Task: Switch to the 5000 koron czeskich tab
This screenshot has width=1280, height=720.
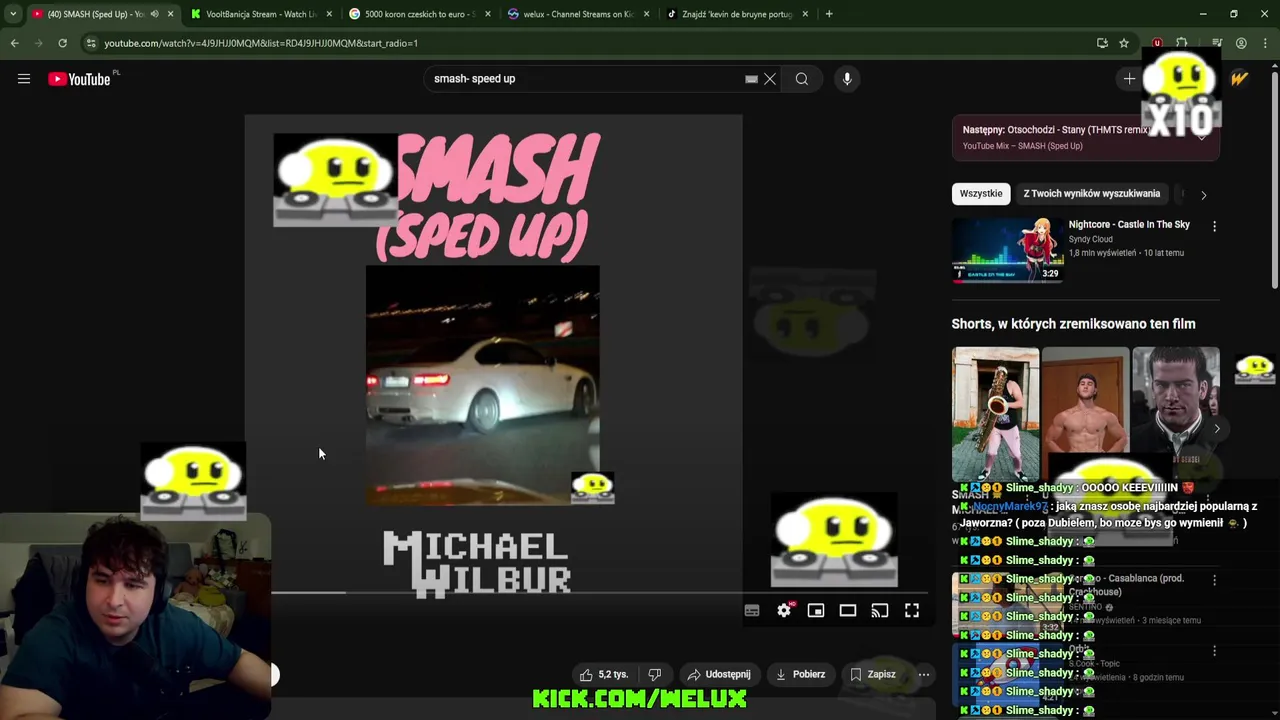Action: [x=420, y=14]
